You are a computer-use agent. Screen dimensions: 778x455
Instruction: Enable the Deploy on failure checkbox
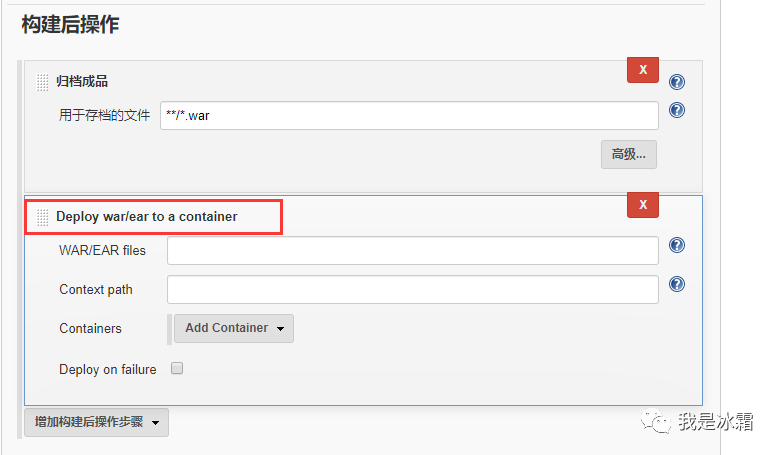coord(177,368)
